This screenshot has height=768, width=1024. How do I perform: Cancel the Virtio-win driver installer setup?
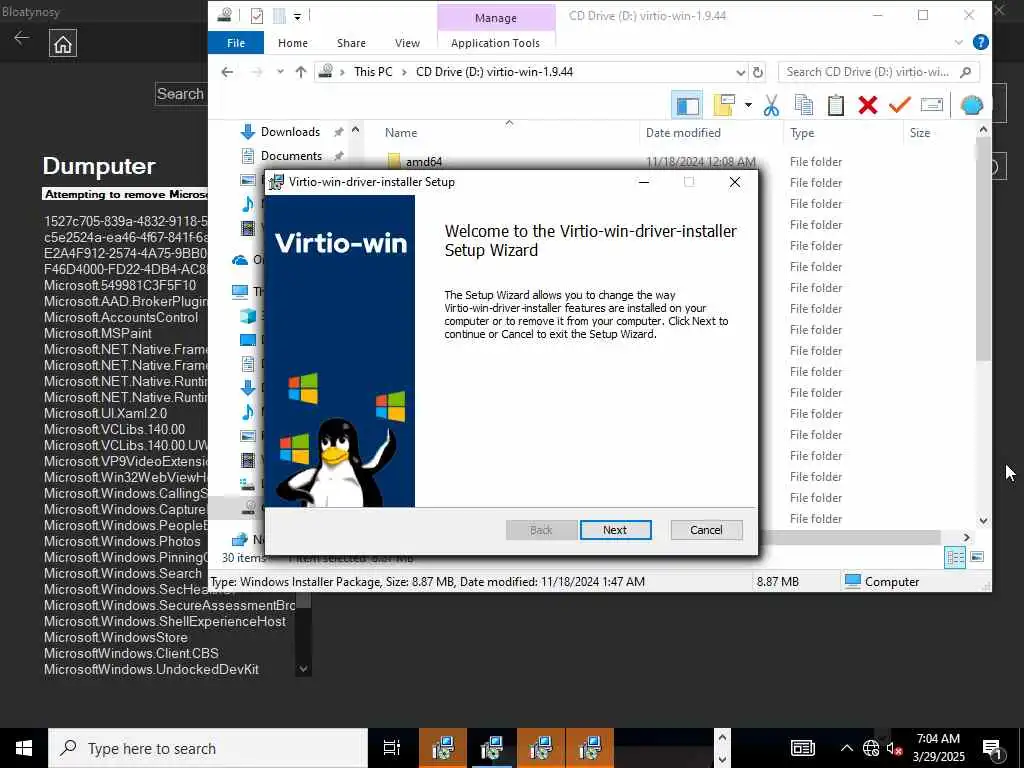706,530
